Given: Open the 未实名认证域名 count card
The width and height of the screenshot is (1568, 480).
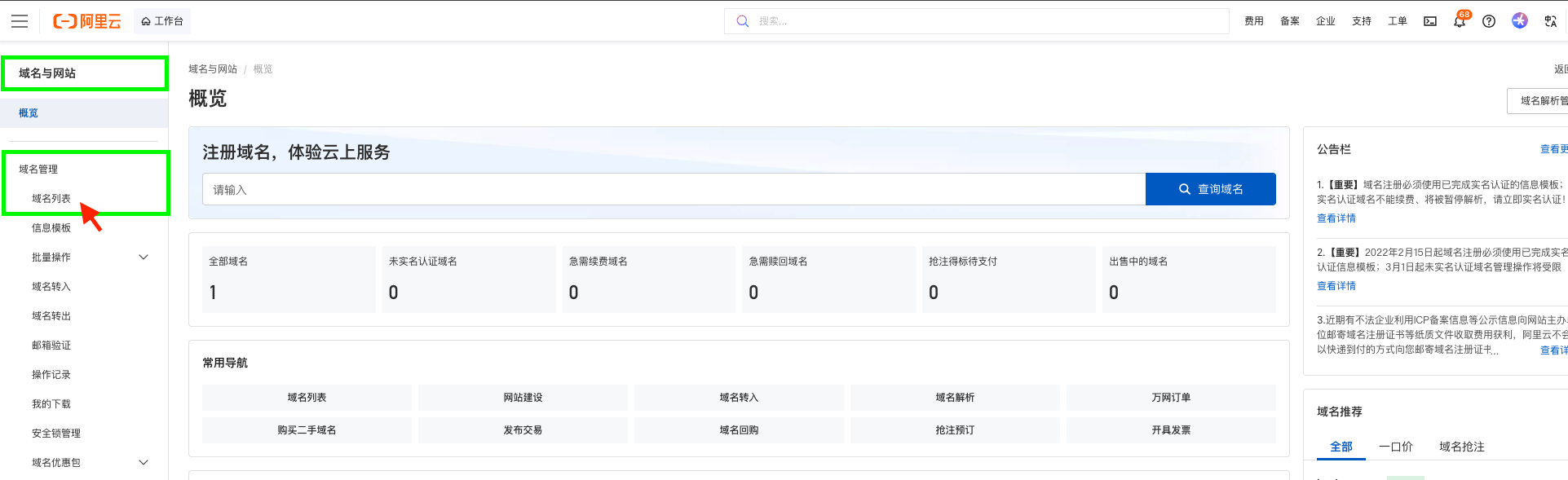Looking at the screenshot, I should tap(469, 280).
